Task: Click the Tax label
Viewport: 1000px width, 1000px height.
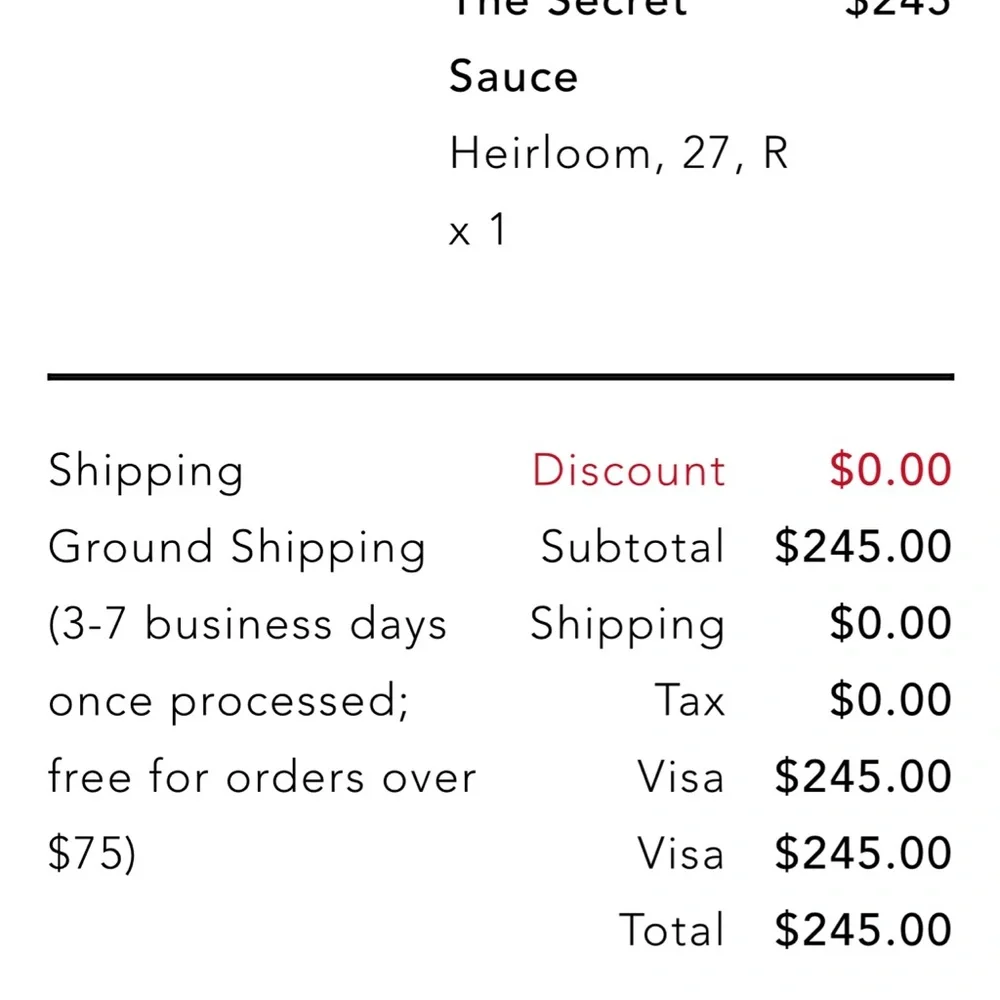Action: click(689, 700)
